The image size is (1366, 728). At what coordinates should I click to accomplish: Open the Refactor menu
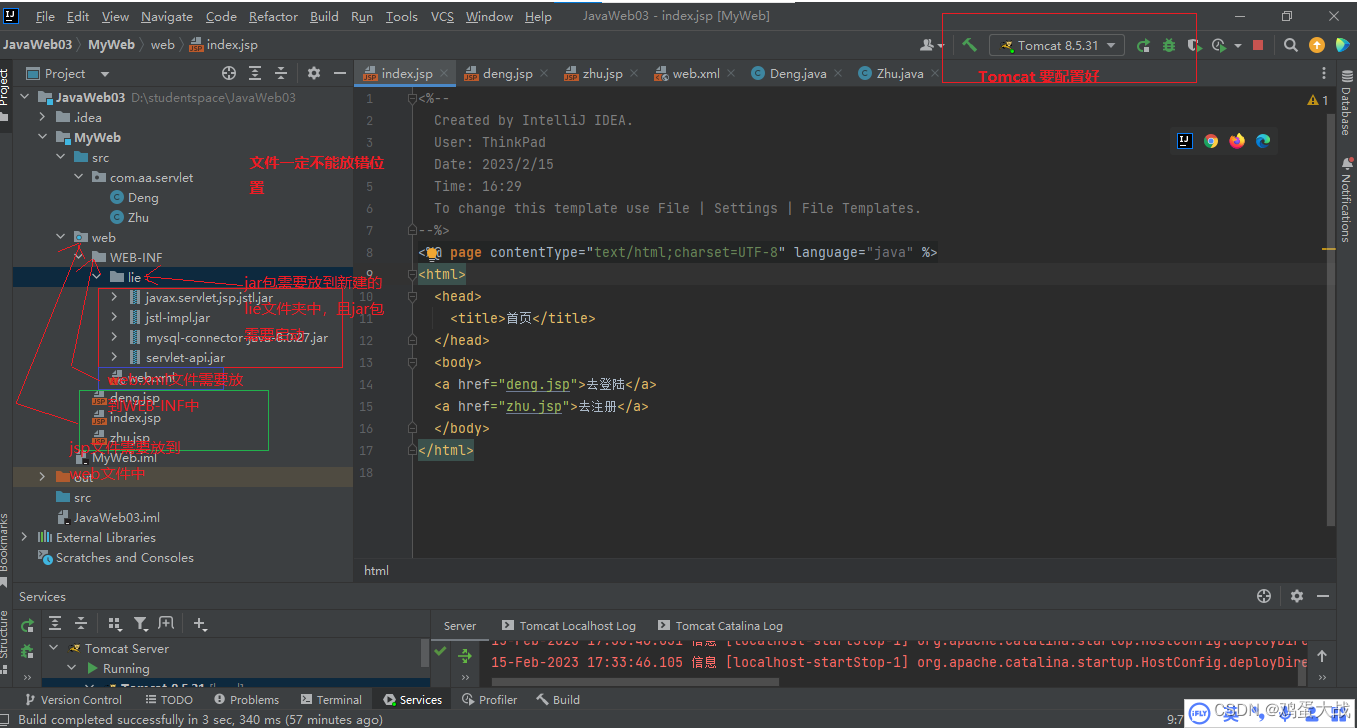[272, 16]
